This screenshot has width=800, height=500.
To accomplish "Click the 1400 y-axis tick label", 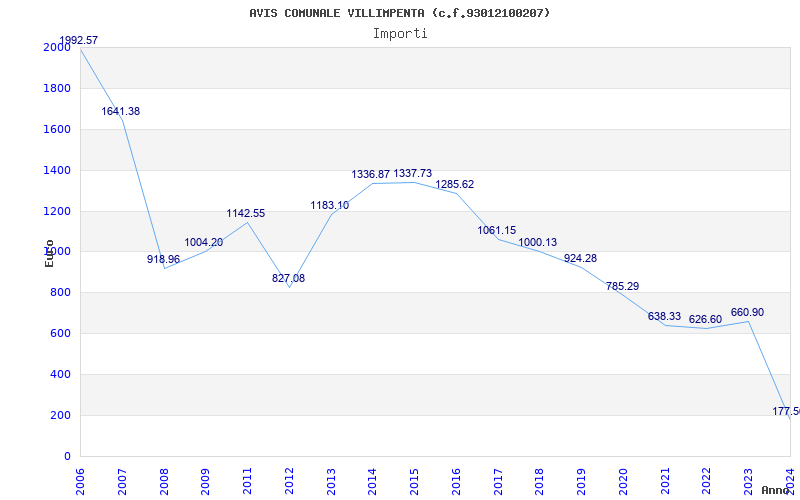I will tap(57, 170).
